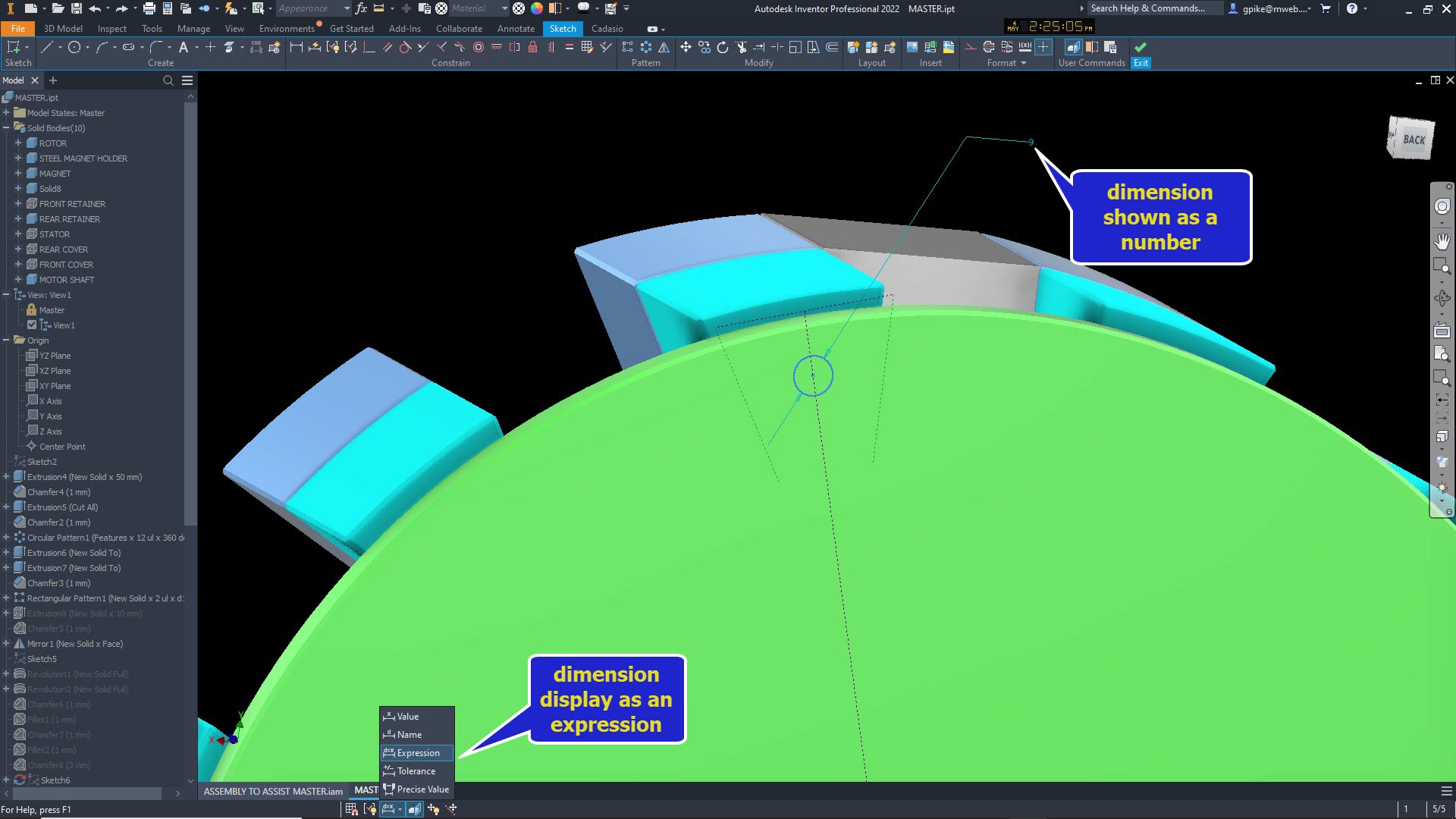The image size is (1456, 819).
Task: Open the Material dropdown
Action: coord(504,8)
